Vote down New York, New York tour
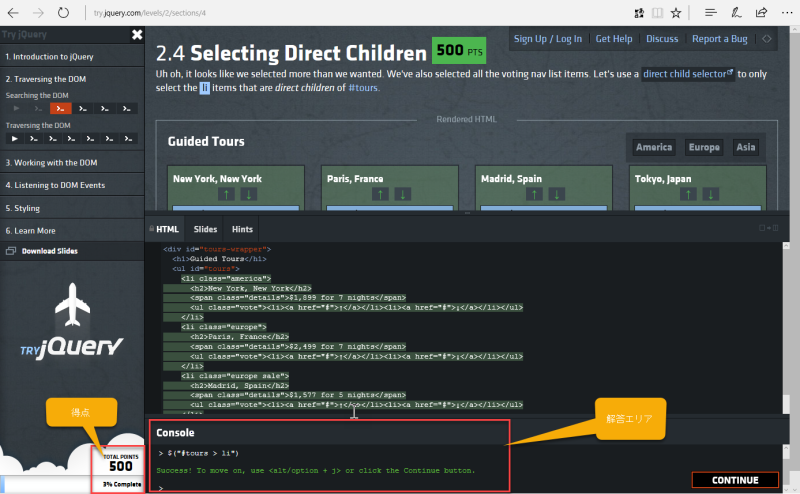The image size is (800, 494). pos(248,194)
